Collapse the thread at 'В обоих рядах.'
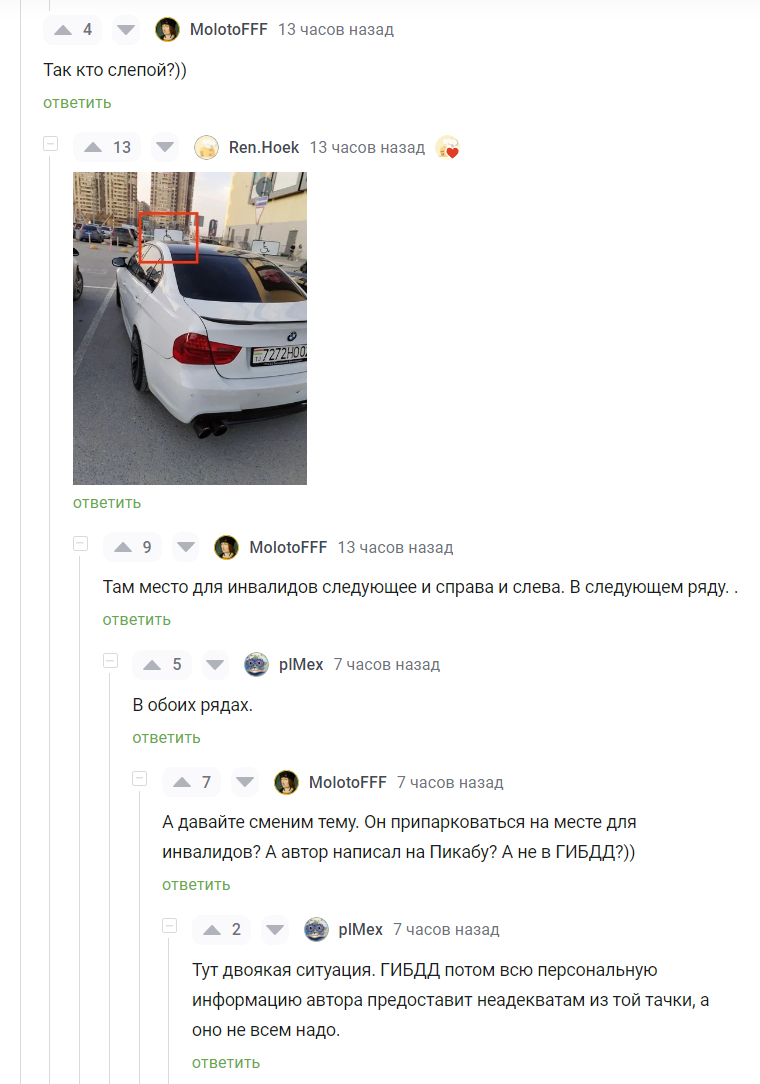 click(x=110, y=661)
